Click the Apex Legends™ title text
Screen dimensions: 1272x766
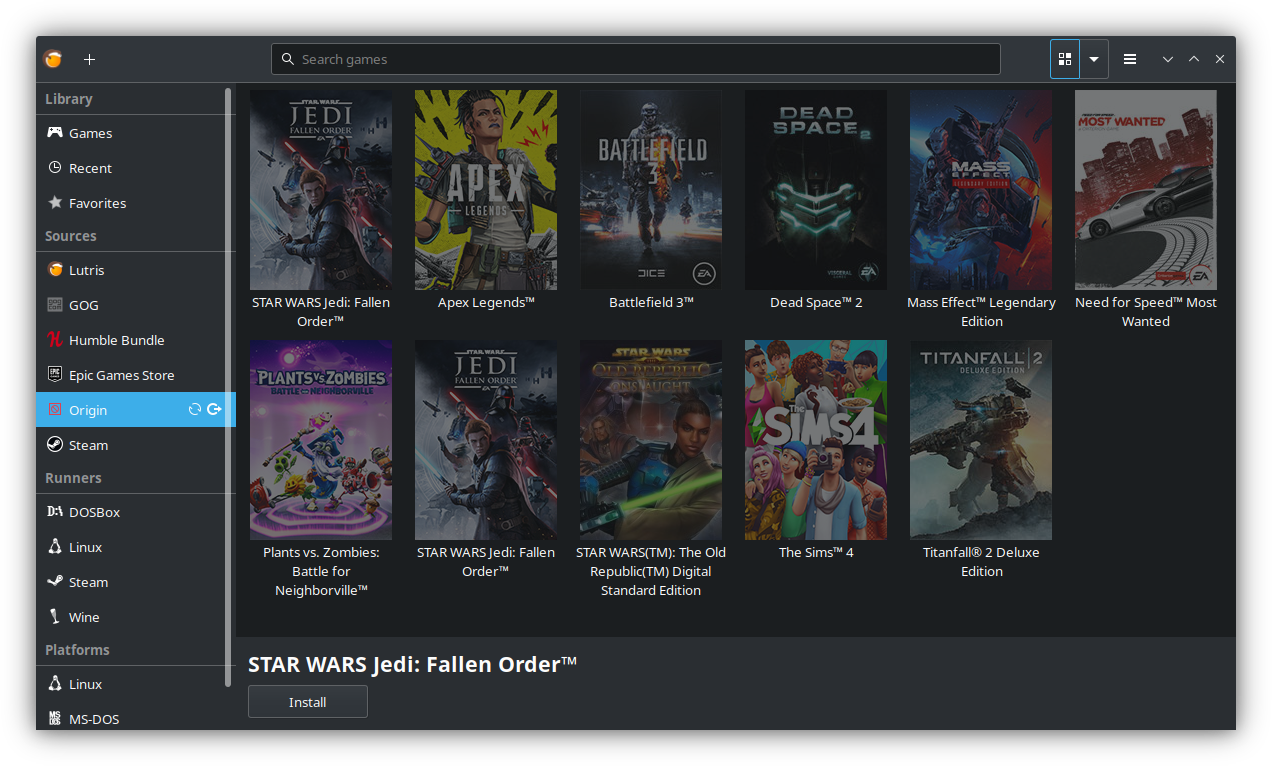[x=486, y=302]
